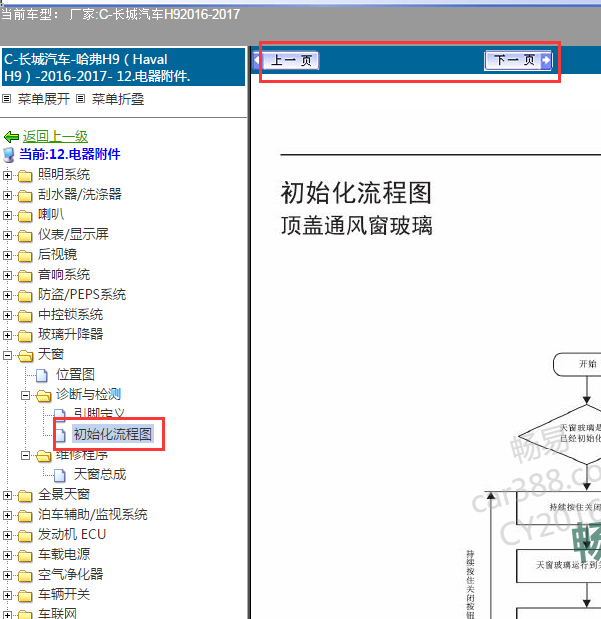Click 菜单折叠 to collapse all menus
The width and height of the screenshot is (601, 619).
pos(118,99)
